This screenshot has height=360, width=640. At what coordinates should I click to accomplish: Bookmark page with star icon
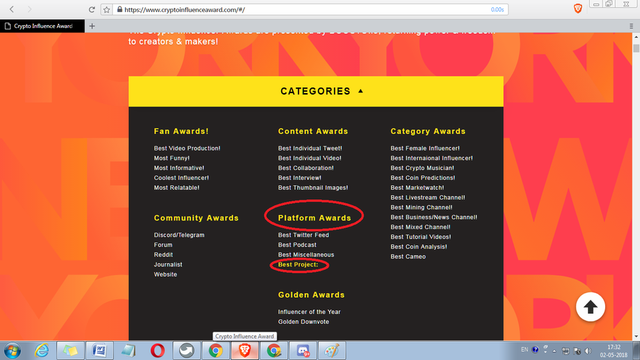[x=107, y=9]
